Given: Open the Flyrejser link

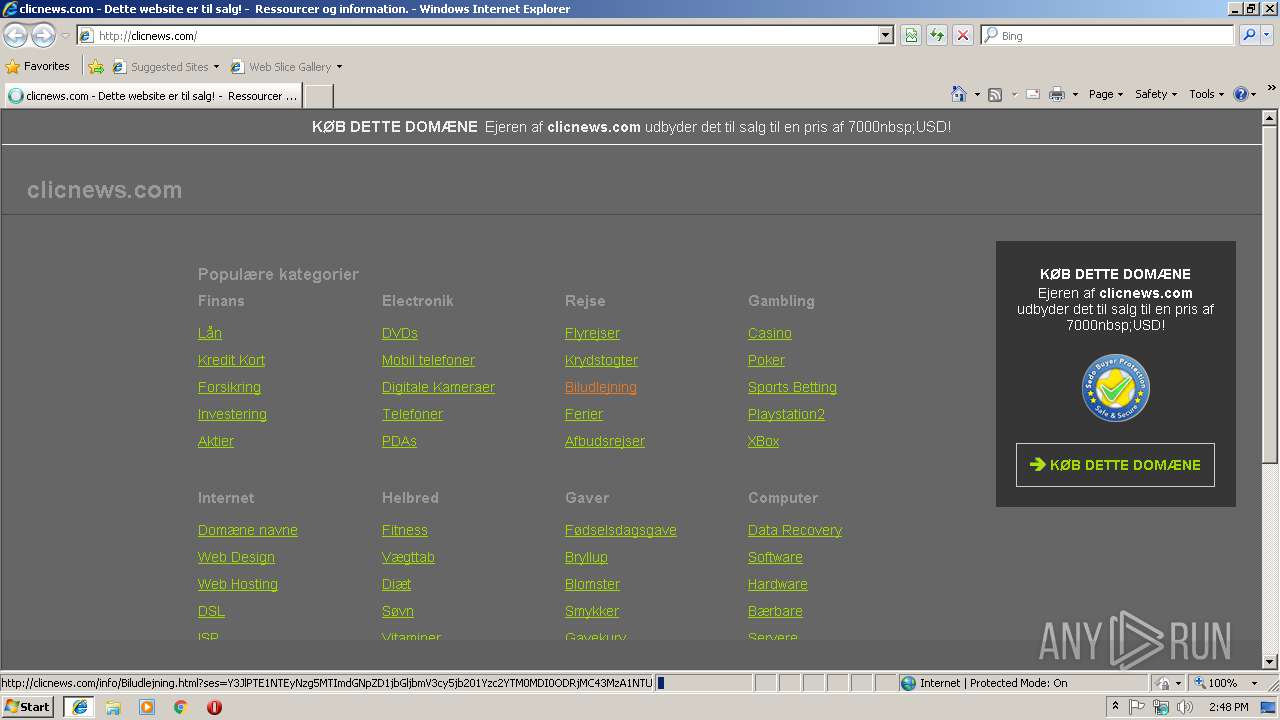Looking at the screenshot, I should (x=592, y=333).
